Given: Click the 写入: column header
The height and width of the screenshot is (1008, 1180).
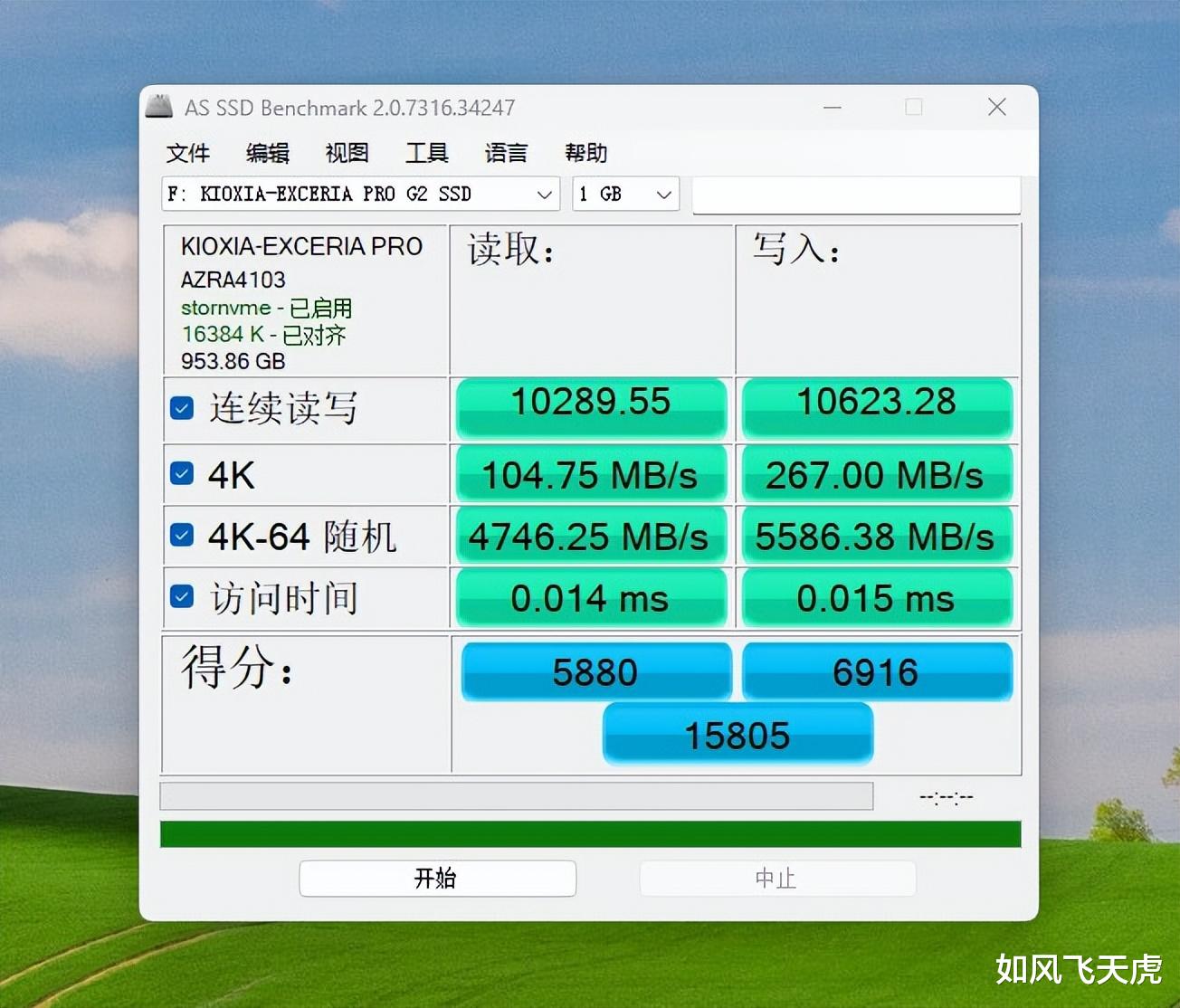Looking at the screenshot, I should [797, 249].
